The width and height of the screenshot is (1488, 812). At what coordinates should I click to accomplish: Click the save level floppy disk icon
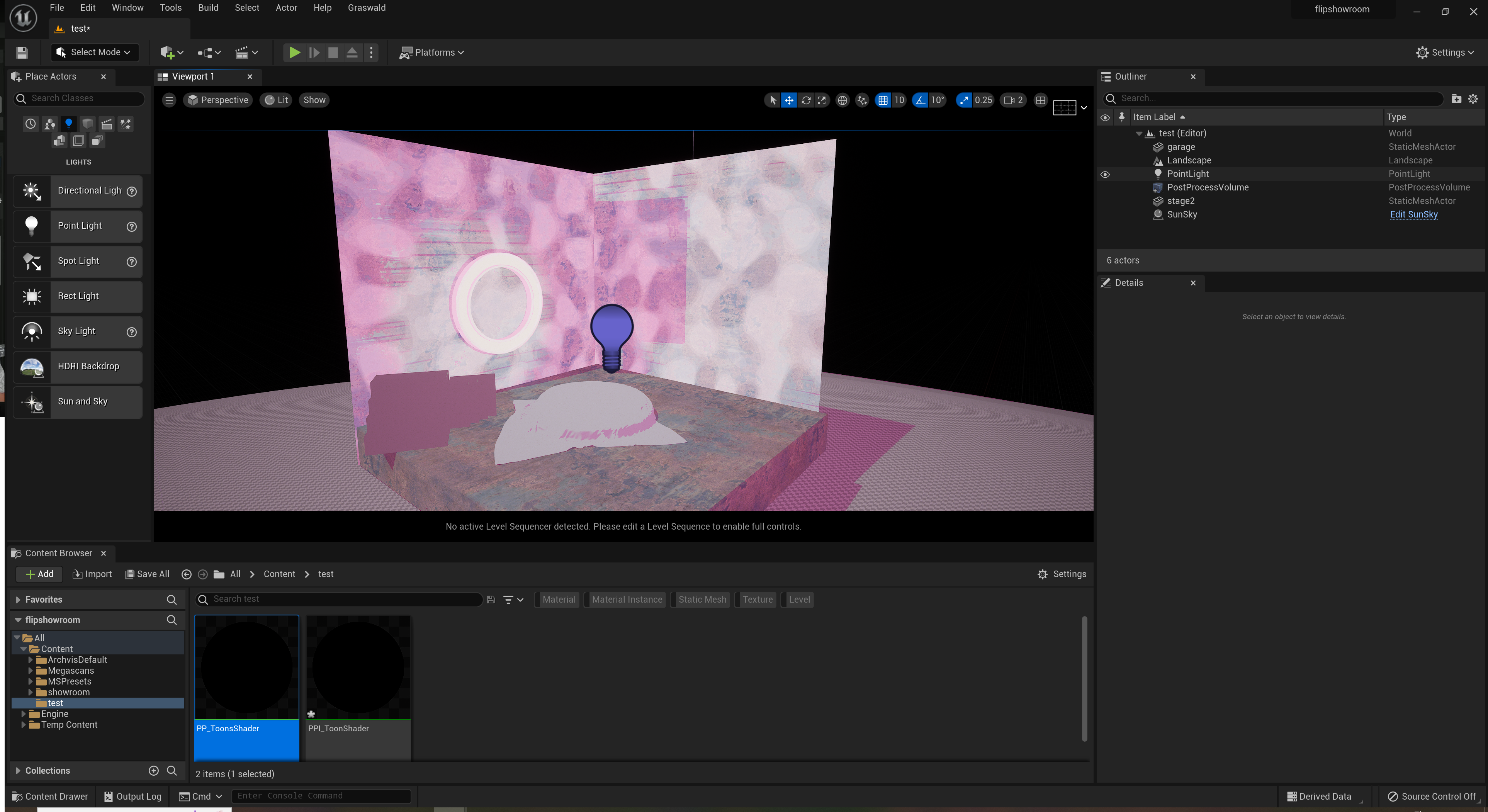pyautogui.click(x=22, y=53)
